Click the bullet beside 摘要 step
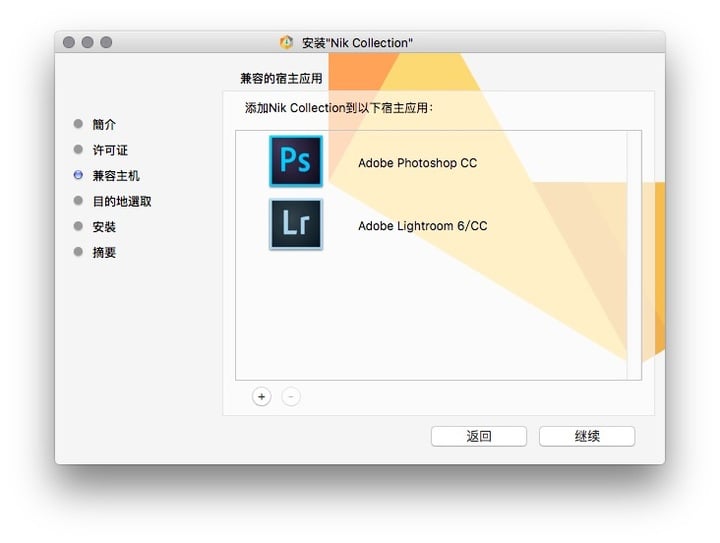 pos(78,252)
